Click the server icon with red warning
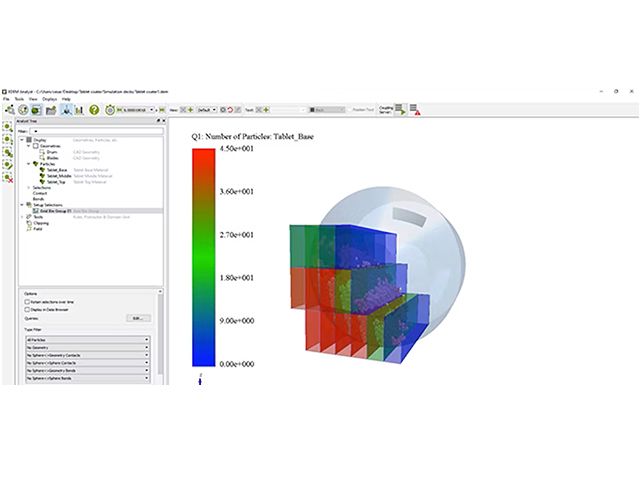This screenshot has width=640, height=480. tap(415, 109)
